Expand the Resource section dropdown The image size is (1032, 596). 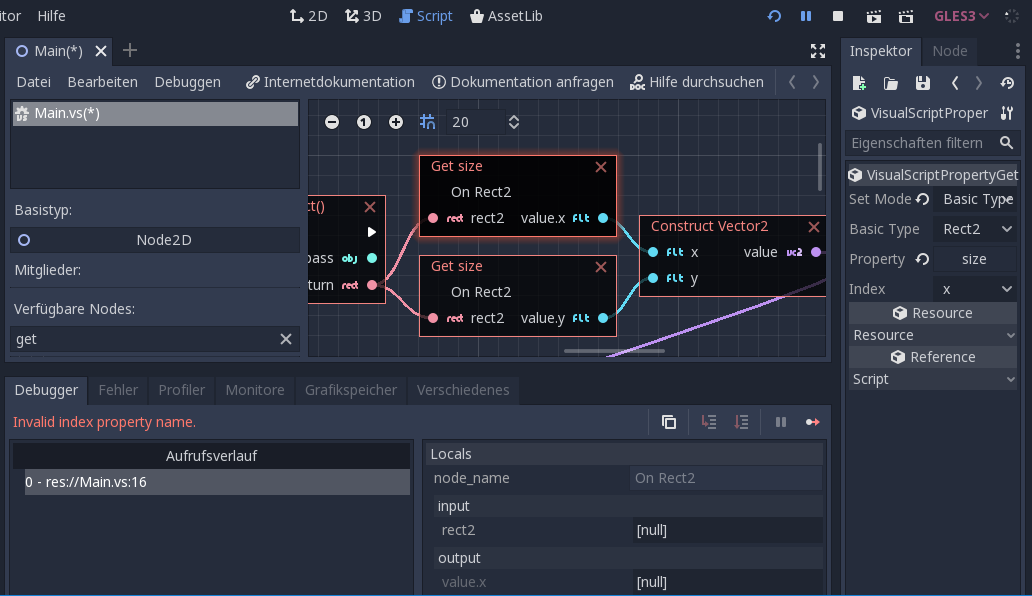coord(931,334)
